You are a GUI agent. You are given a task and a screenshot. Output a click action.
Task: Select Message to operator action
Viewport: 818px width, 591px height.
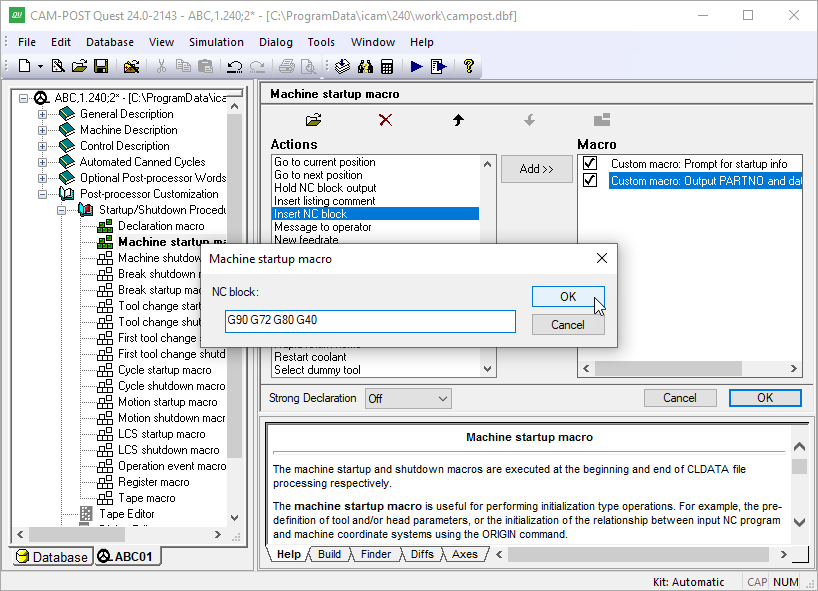click(x=322, y=227)
